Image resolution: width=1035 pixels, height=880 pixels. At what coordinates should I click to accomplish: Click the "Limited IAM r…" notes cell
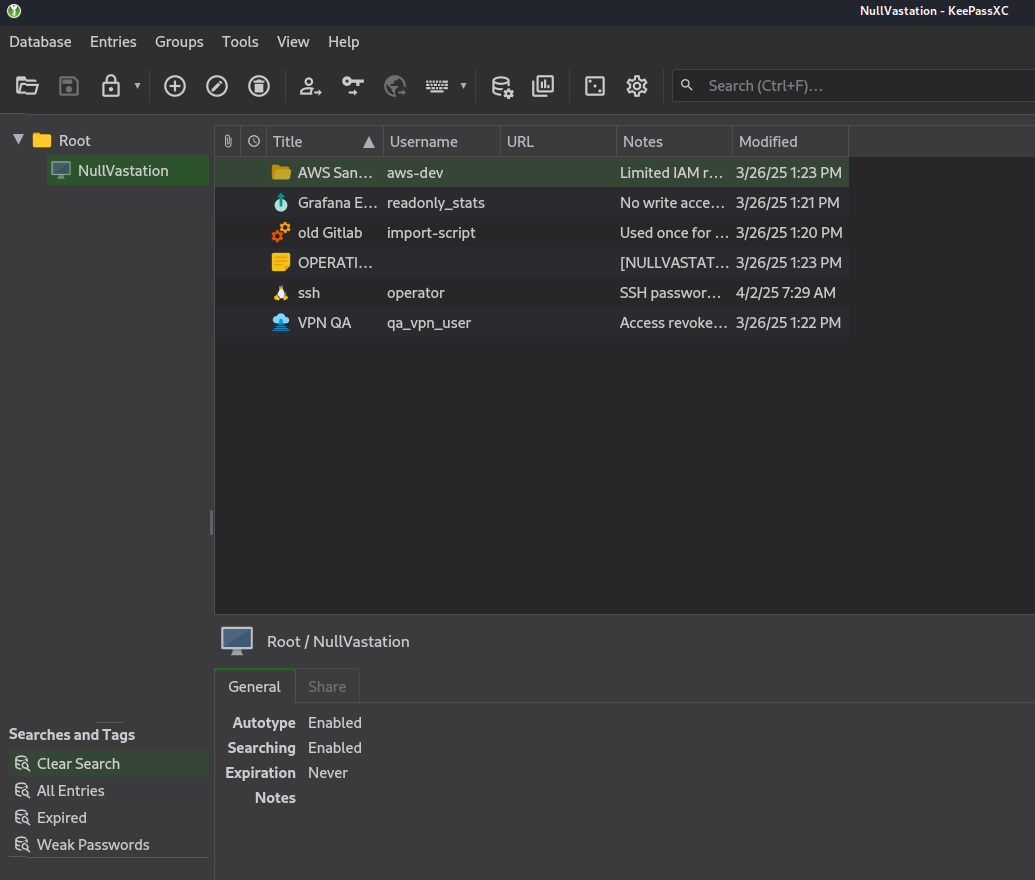pos(671,172)
